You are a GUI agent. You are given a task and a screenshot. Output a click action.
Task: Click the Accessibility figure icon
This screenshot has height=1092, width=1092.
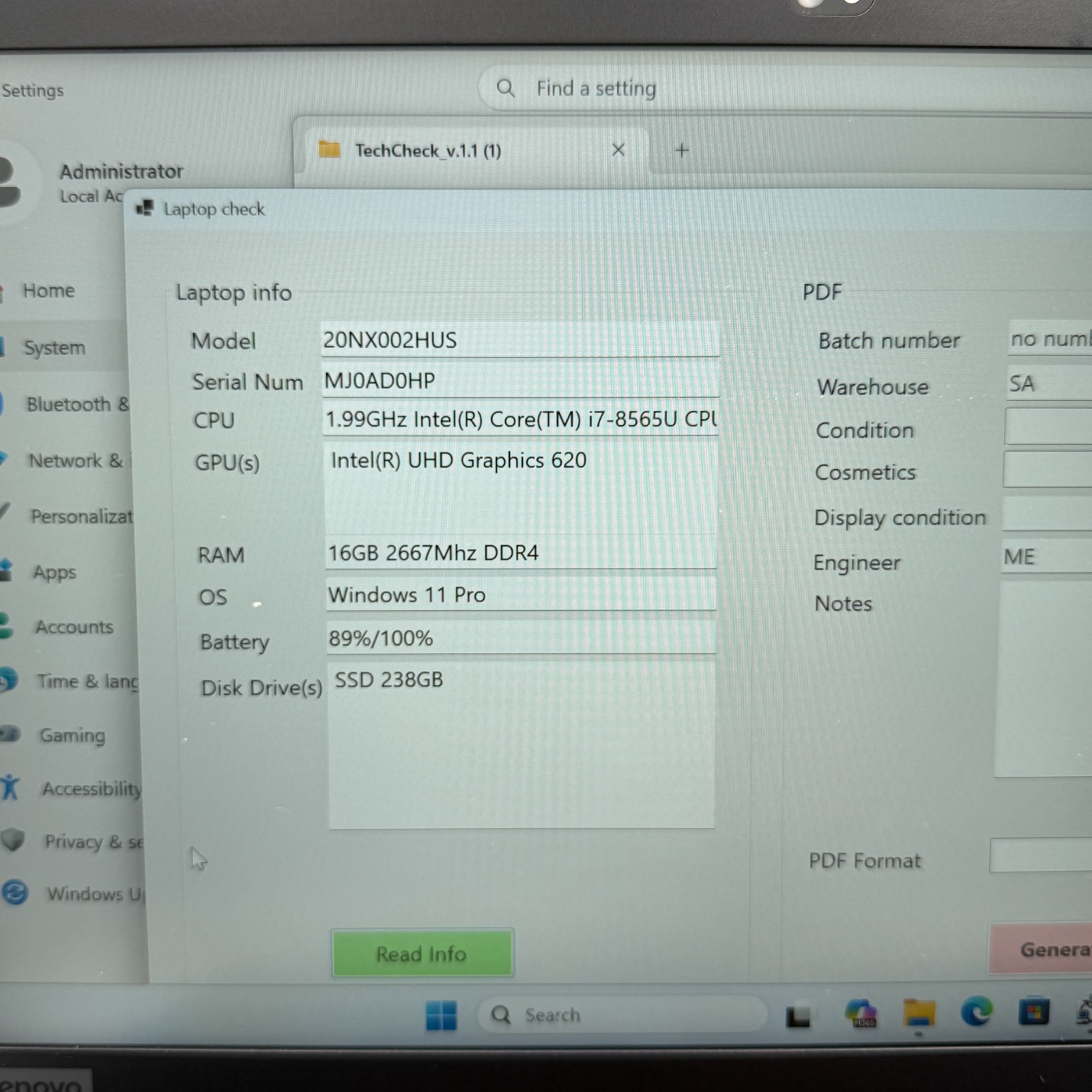click(x=10, y=787)
